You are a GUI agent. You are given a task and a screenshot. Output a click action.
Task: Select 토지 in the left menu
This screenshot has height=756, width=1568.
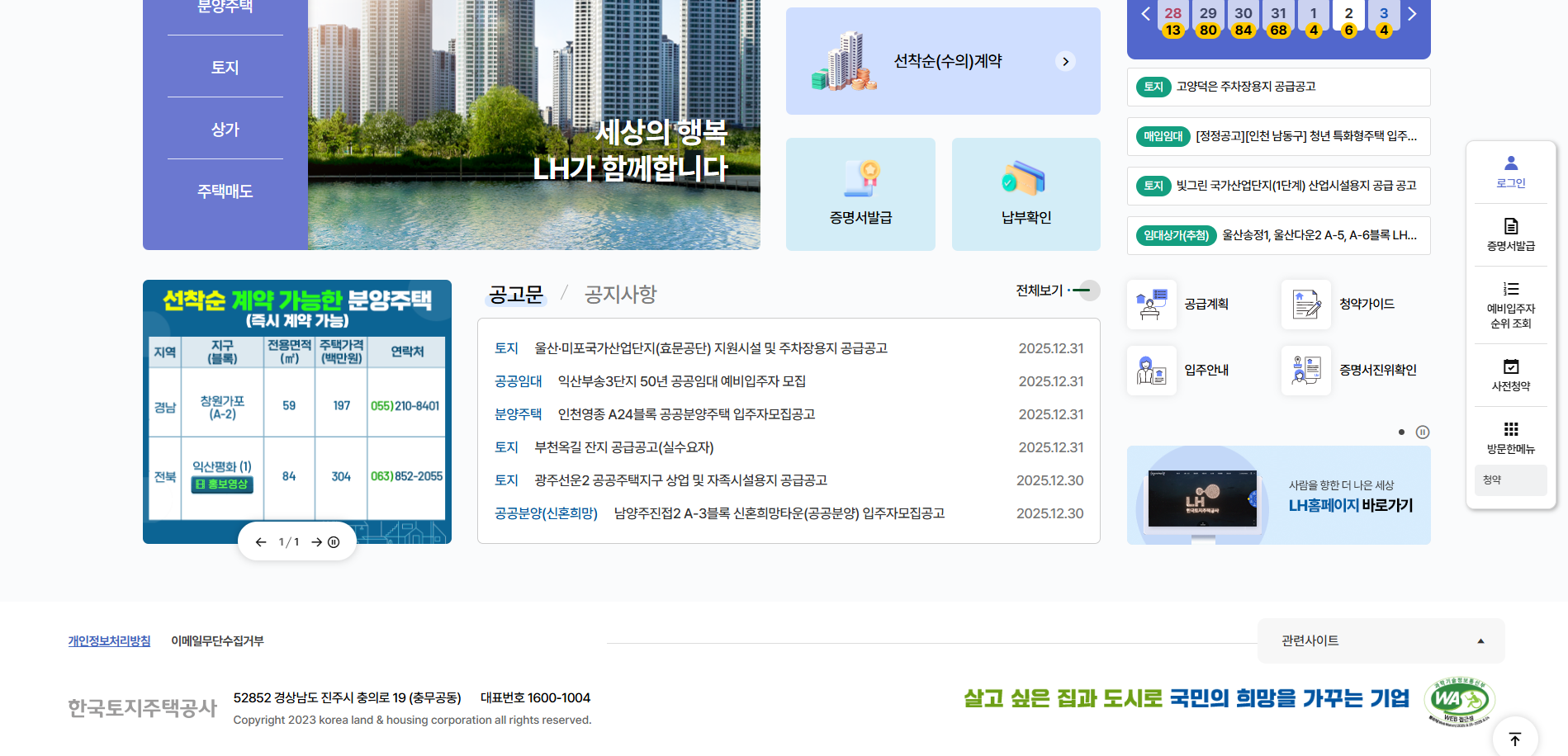tap(225, 67)
